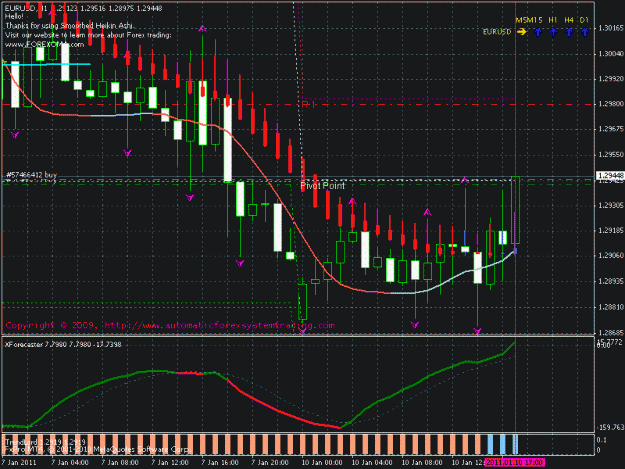This screenshot has width=625, height=469.
Task: Click the red R1 resistance label
Action: [309, 104]
